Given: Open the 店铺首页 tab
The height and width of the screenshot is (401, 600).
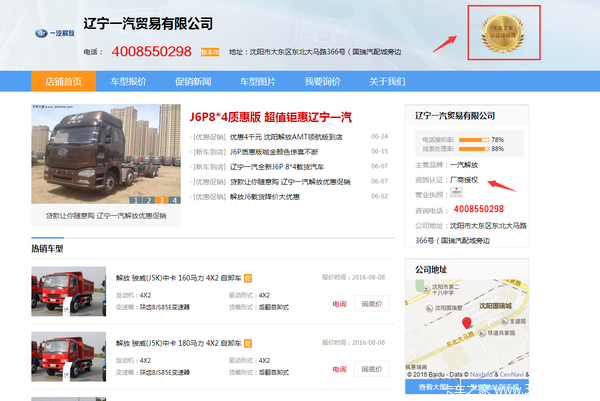Looking at the screenshot, I should 64,81.
